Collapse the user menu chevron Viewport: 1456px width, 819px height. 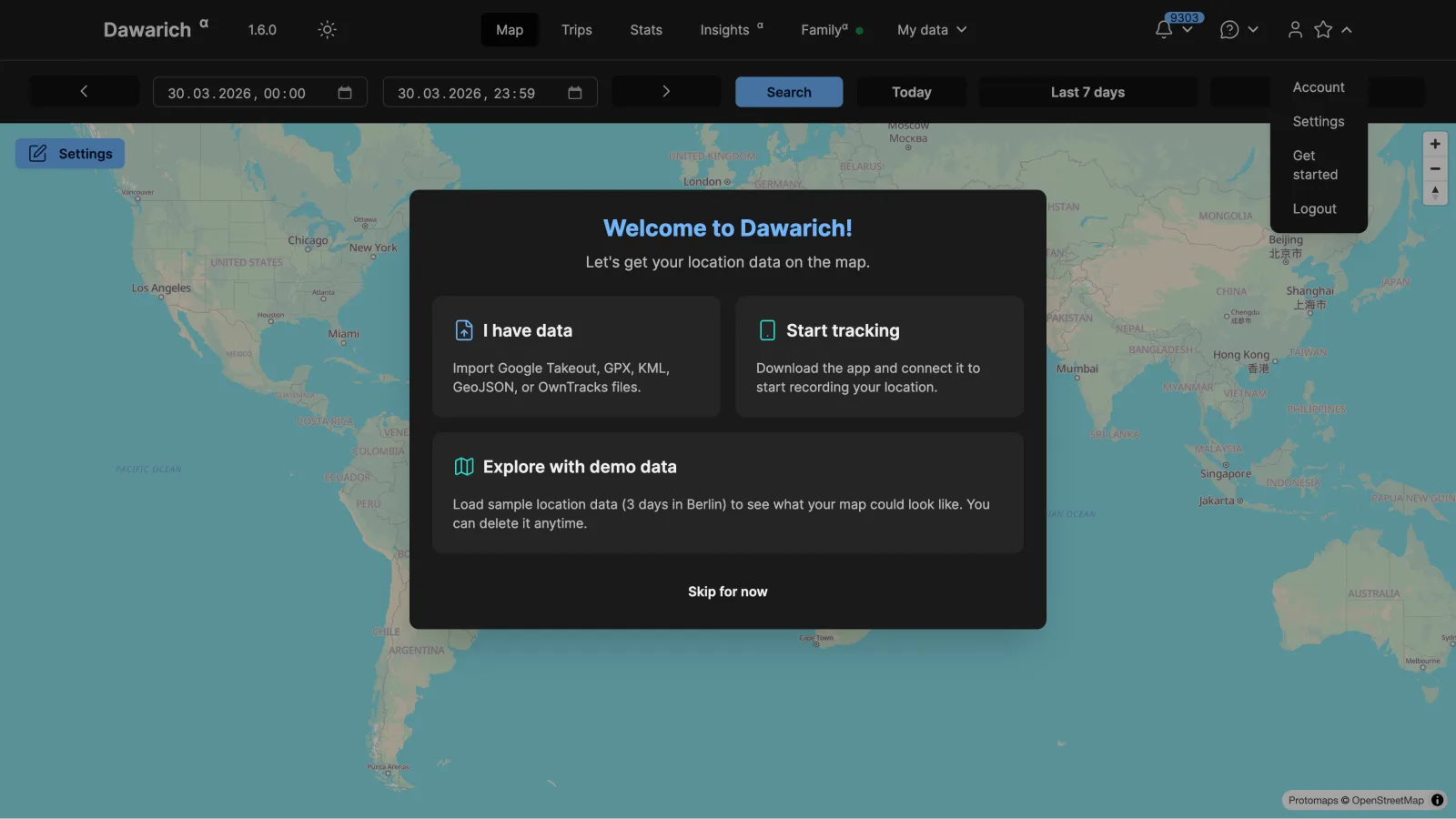coord(1347,30)
